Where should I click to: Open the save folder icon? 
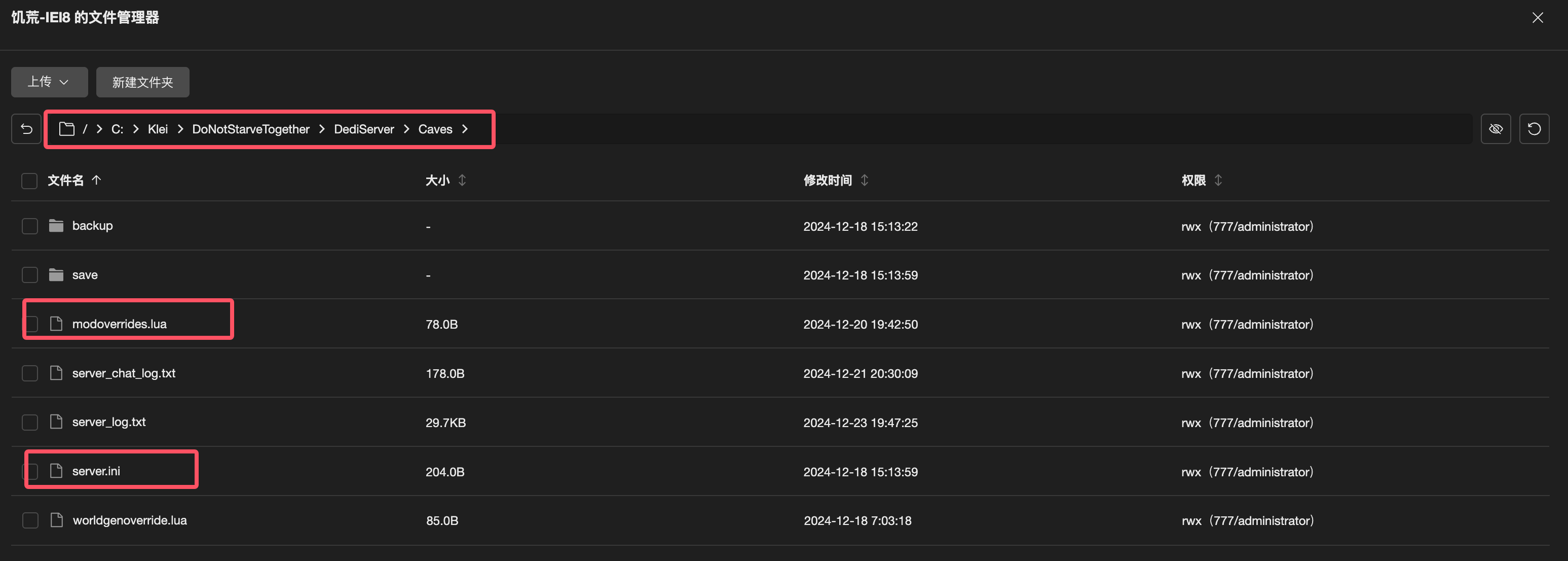(x=56, y=275)
